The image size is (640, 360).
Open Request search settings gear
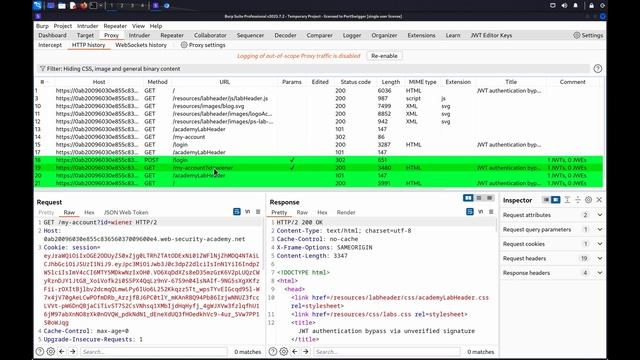click(x=51, y=351)
